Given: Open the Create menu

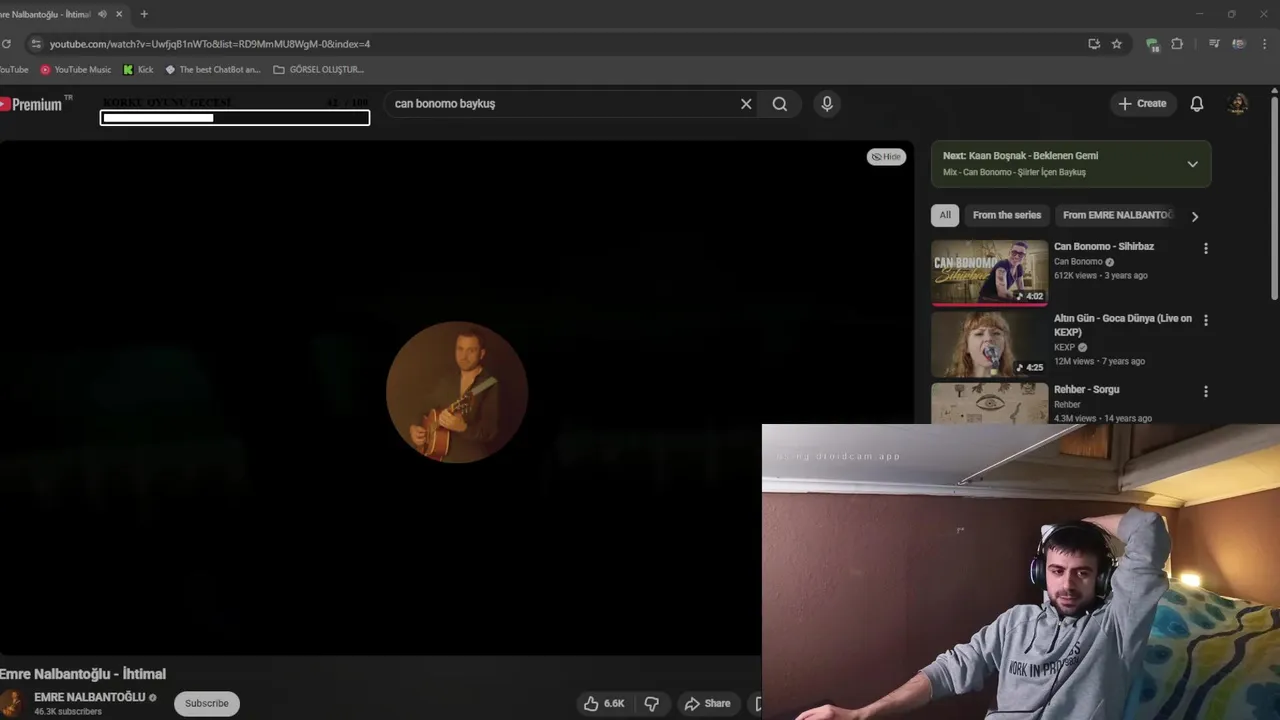Looking at the screenshot, I should 1142,104.
